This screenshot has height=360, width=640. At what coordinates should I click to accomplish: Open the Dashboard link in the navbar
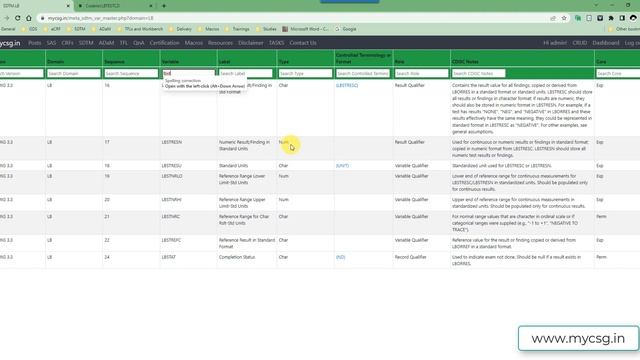pyautogui.click(x=606, y=43)
